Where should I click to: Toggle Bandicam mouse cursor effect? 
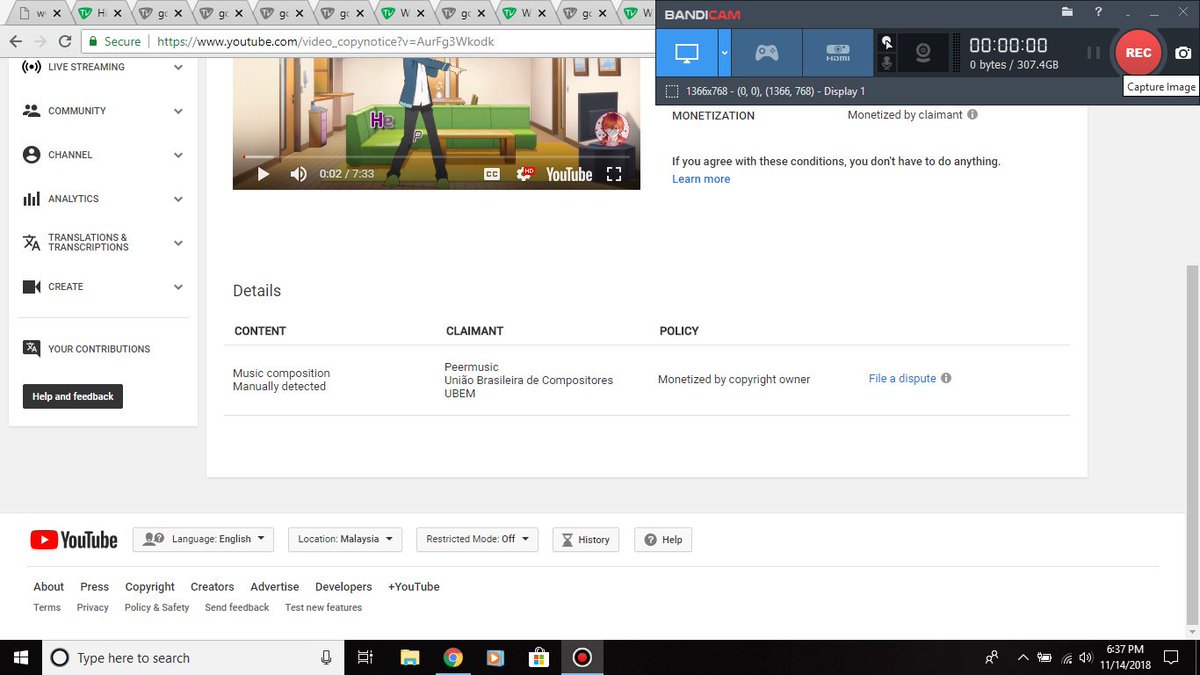(x=886, y=42)
